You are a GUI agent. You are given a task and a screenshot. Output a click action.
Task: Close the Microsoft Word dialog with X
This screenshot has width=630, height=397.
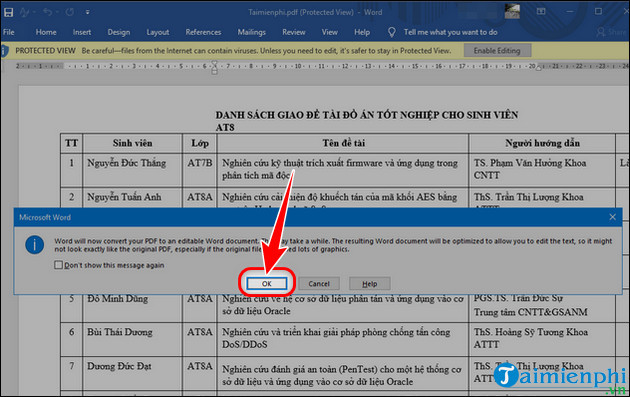click(612, 217)
